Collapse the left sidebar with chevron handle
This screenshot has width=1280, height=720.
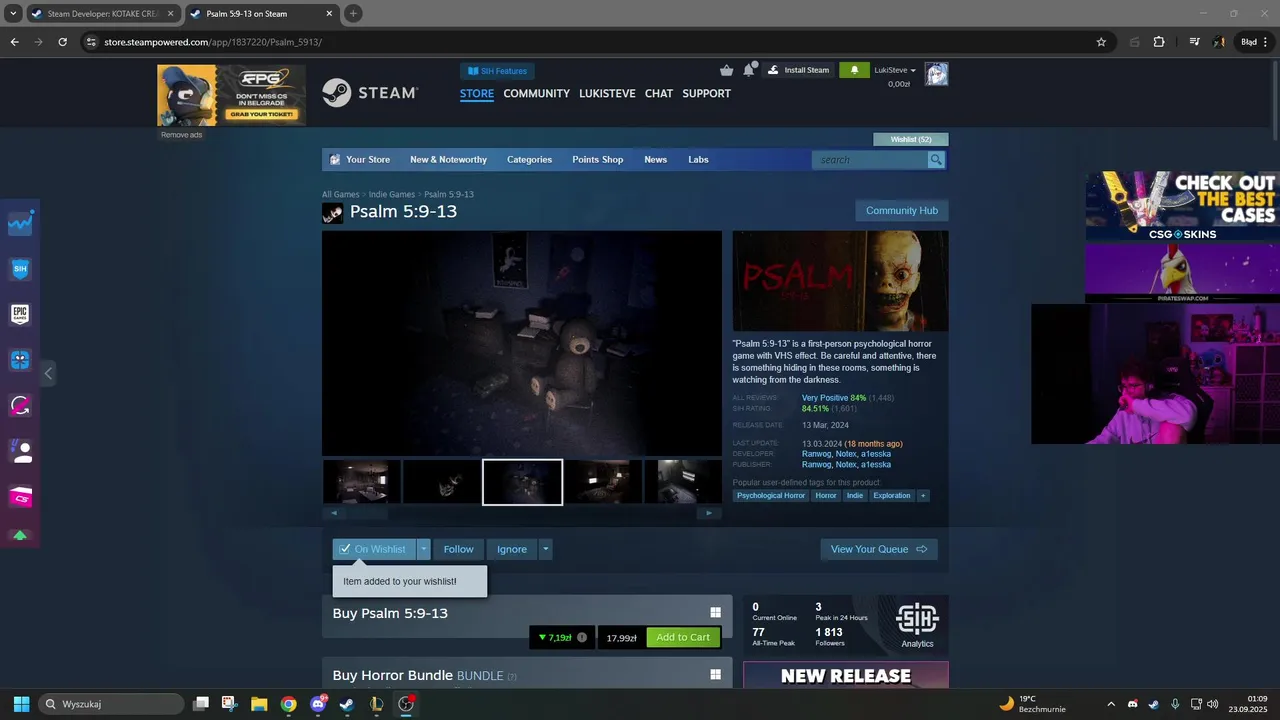pos(48,373)
